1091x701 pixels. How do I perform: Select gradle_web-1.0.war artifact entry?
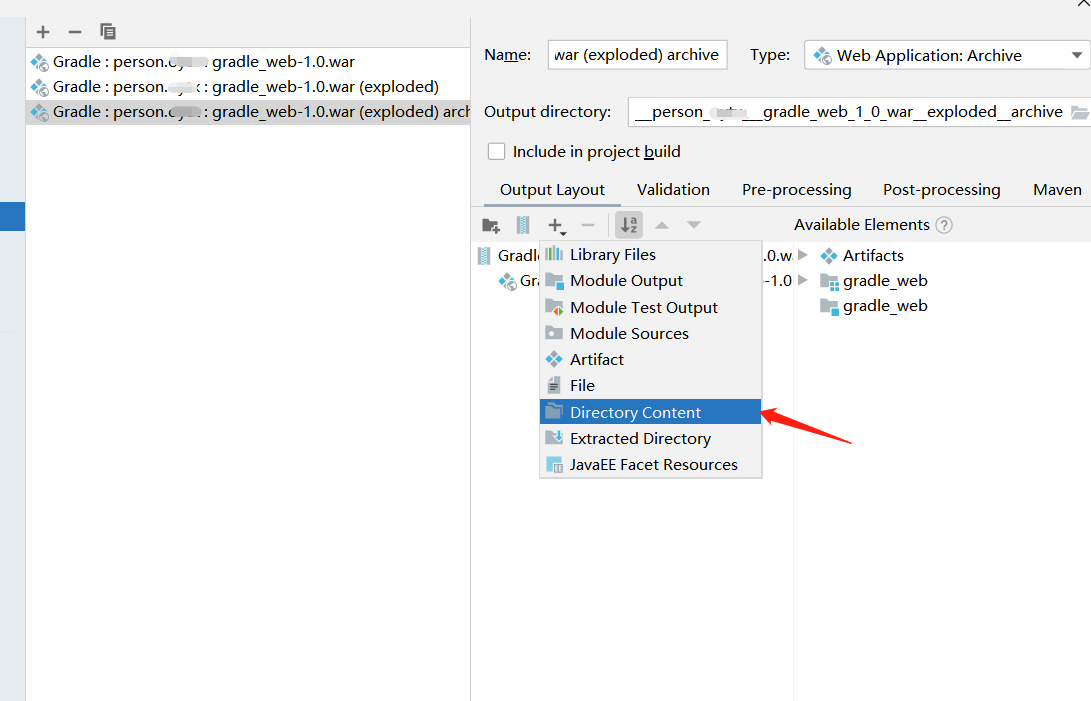tap(248, 62)
